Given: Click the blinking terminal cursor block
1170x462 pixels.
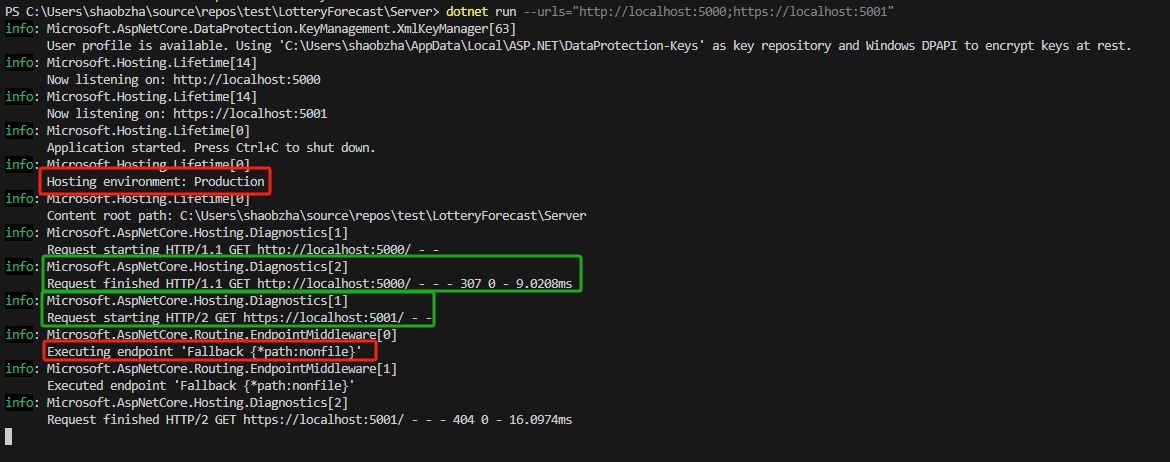Looking at the screenshot, I should (x=9, y=436).
